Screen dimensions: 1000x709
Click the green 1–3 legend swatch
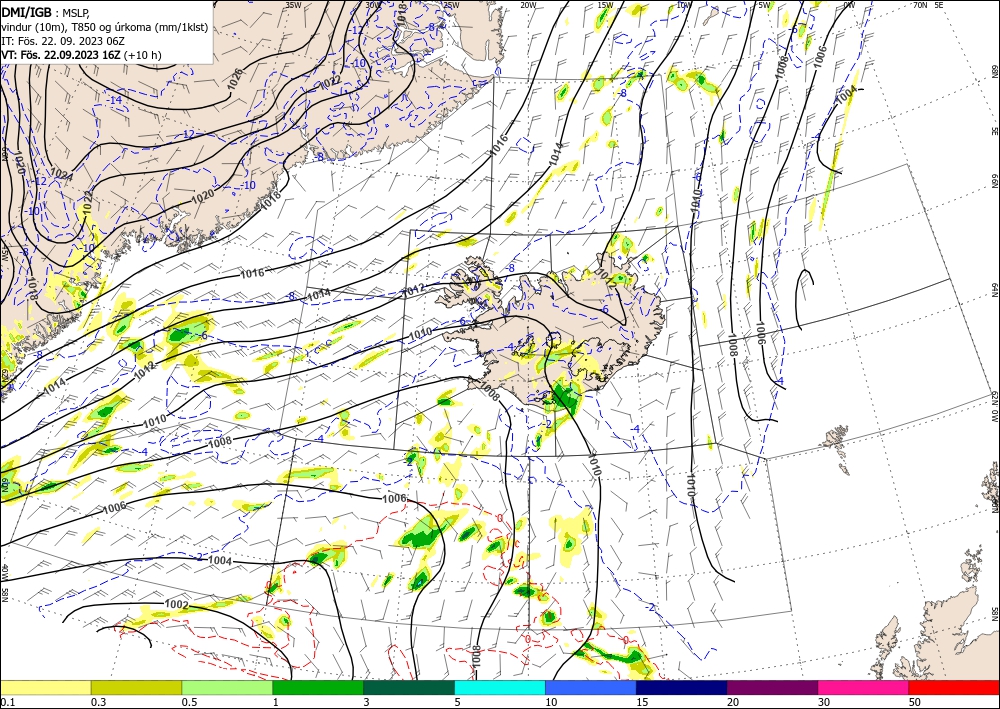pyautogui.click(x=318, y=687)
